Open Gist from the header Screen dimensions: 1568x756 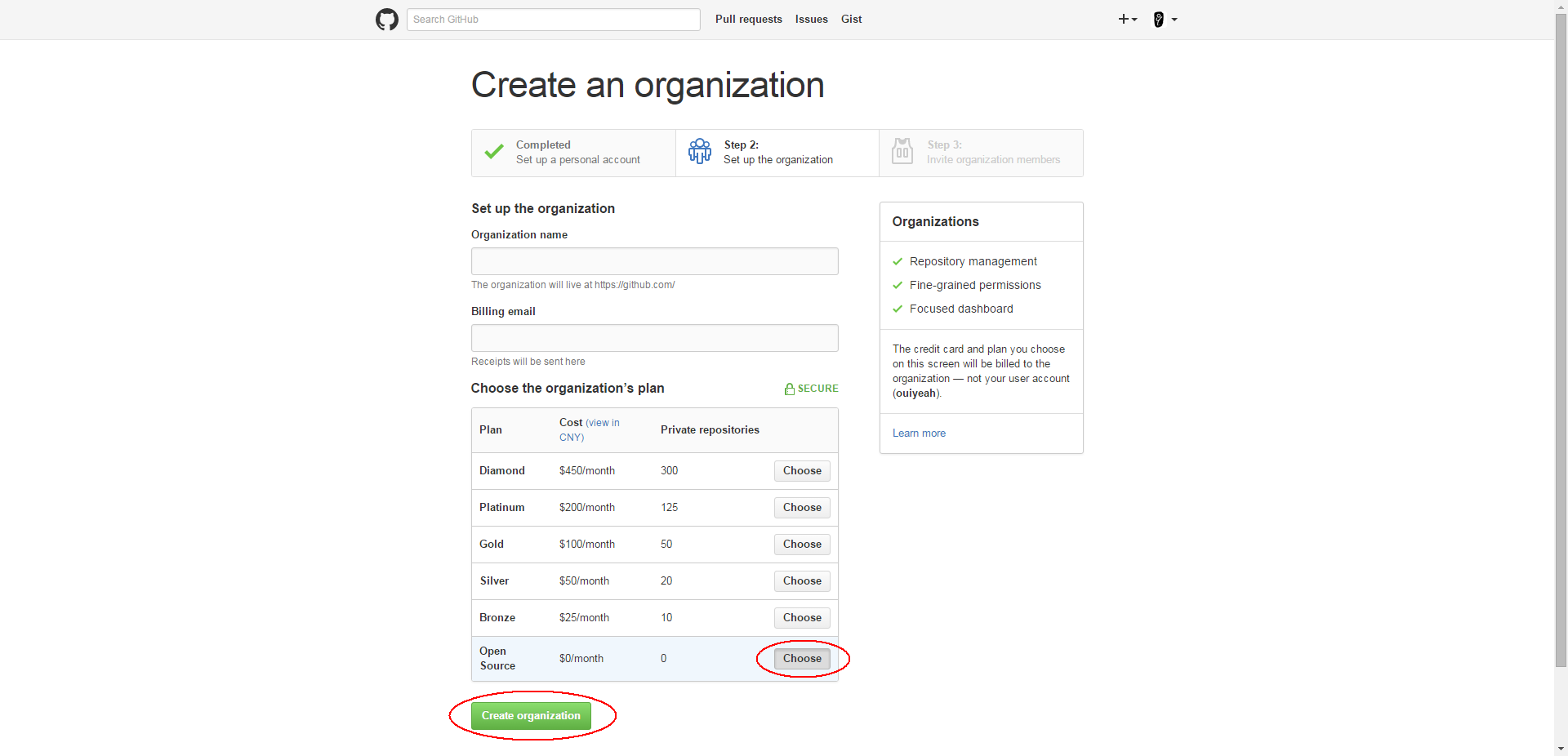[852, 20]
